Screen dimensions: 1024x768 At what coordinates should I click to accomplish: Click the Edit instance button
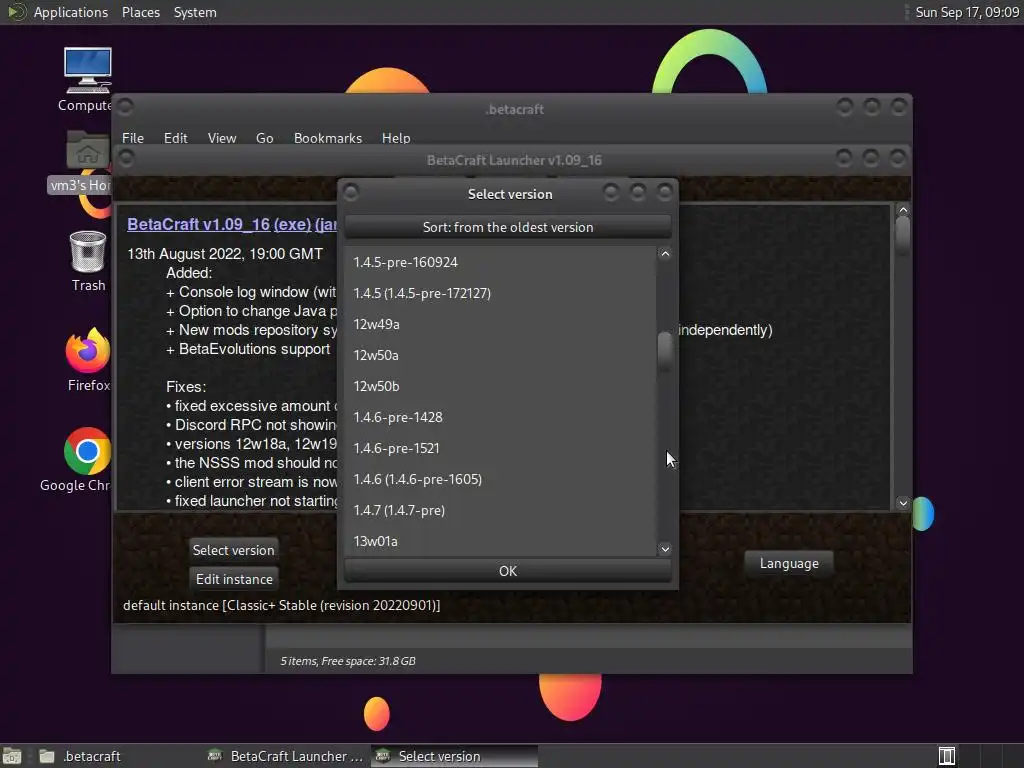[233, 579]
